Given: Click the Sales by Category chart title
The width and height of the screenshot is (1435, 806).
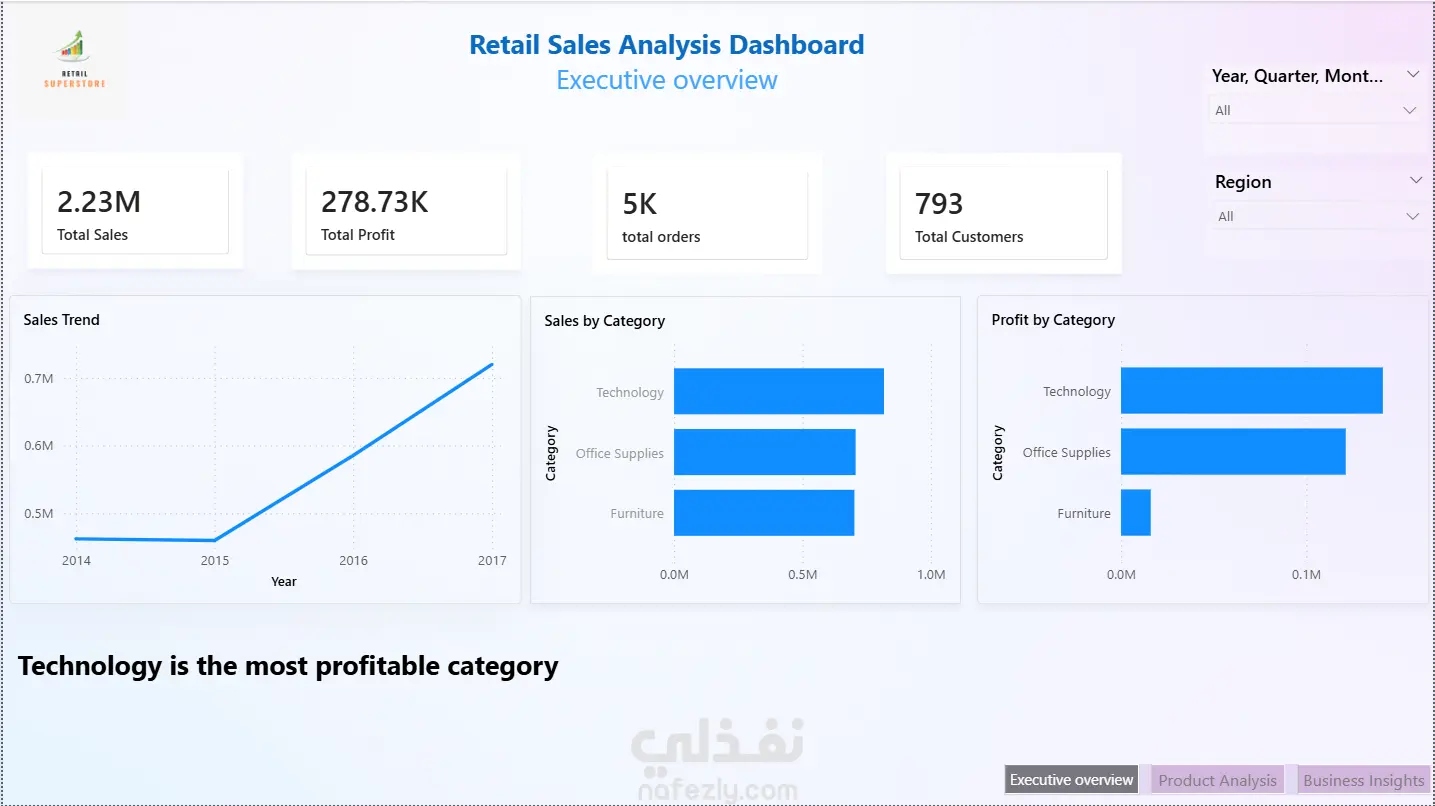Looking at the screenshot, I should point(605,321).
